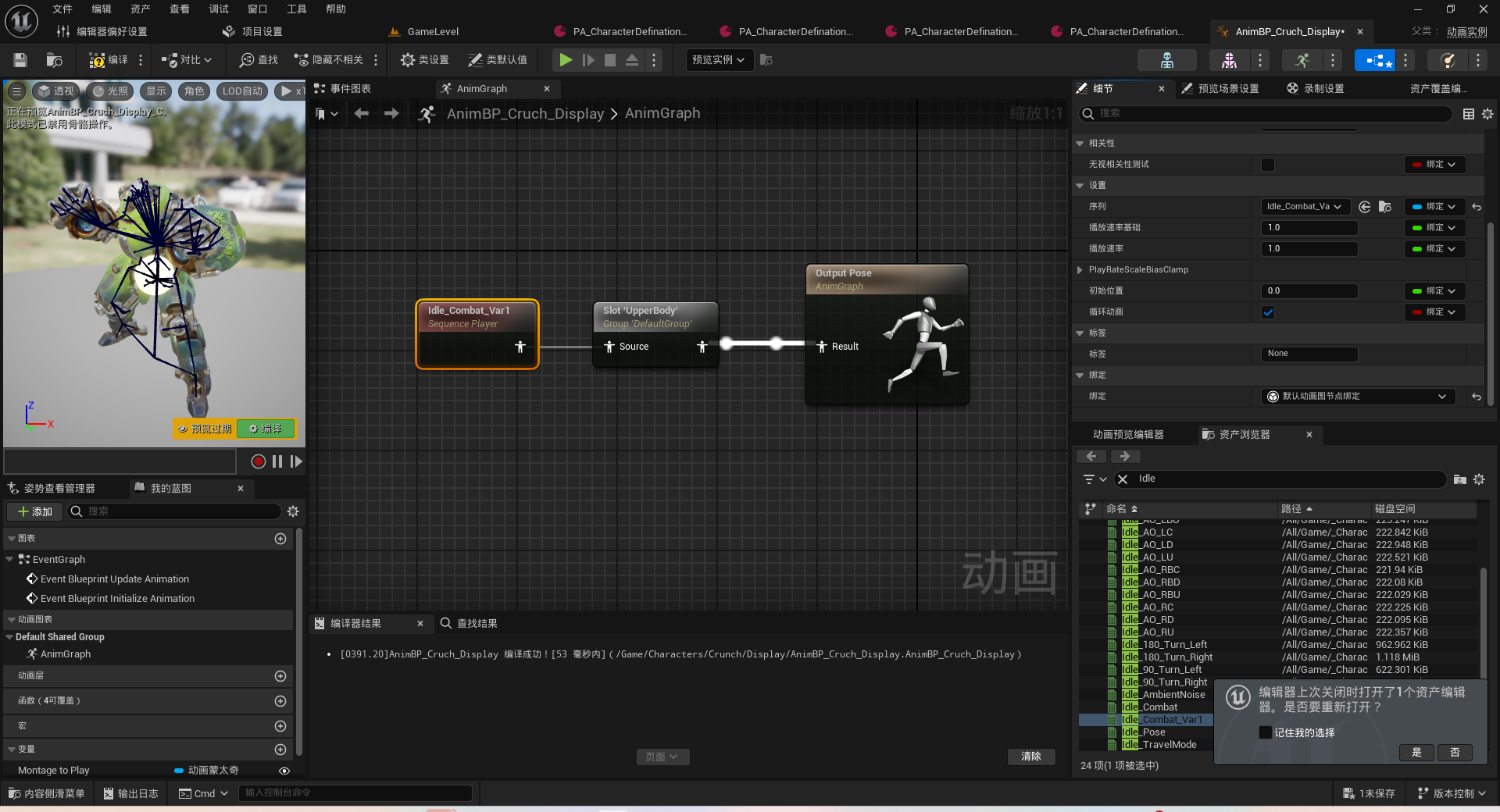Screen dimensions: 1500x812
Task: Click the green Compile (编译) button in viewport
Action: coord(266,429)
